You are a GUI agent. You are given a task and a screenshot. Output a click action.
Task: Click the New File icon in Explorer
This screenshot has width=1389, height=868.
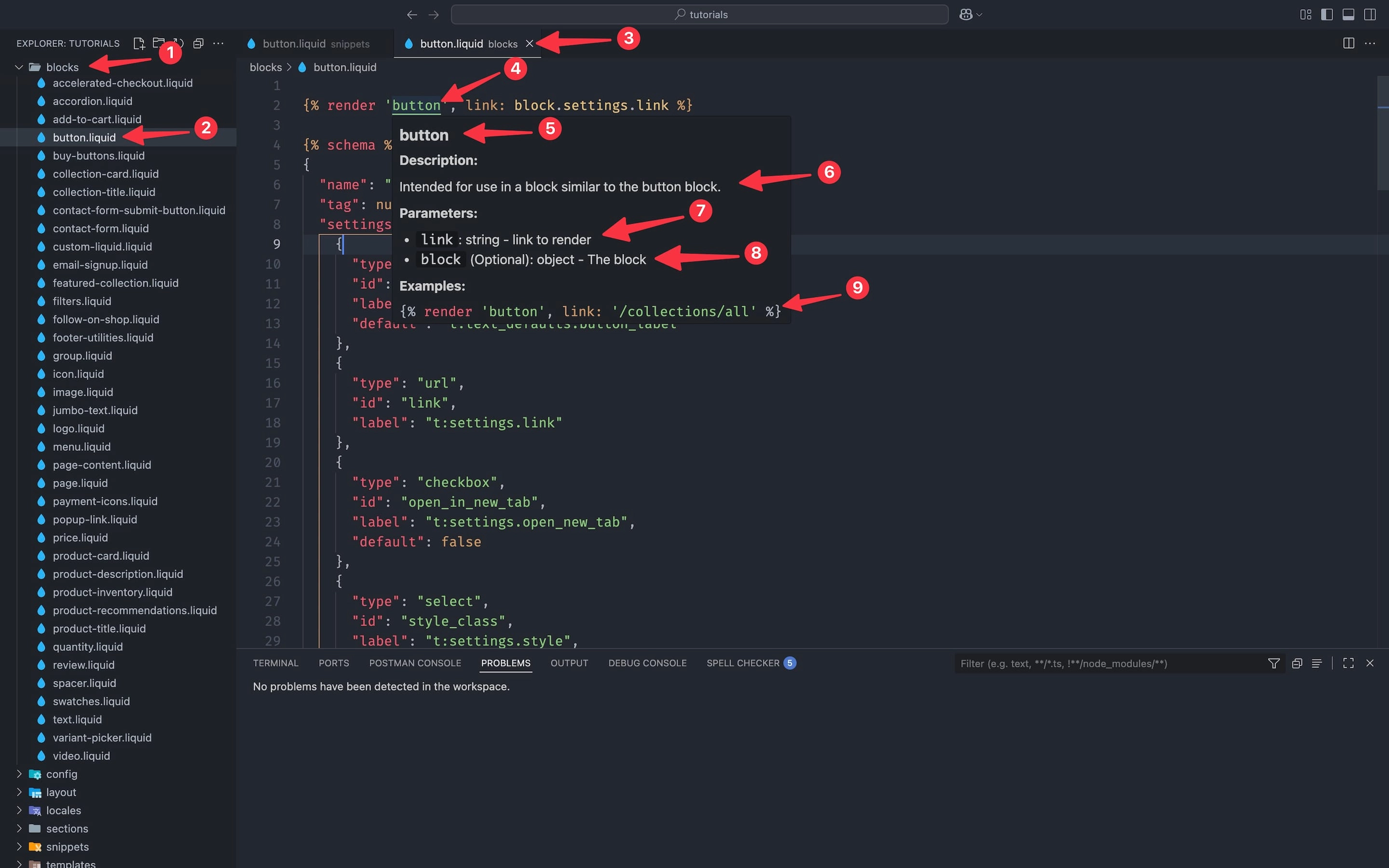click(139, 43)
